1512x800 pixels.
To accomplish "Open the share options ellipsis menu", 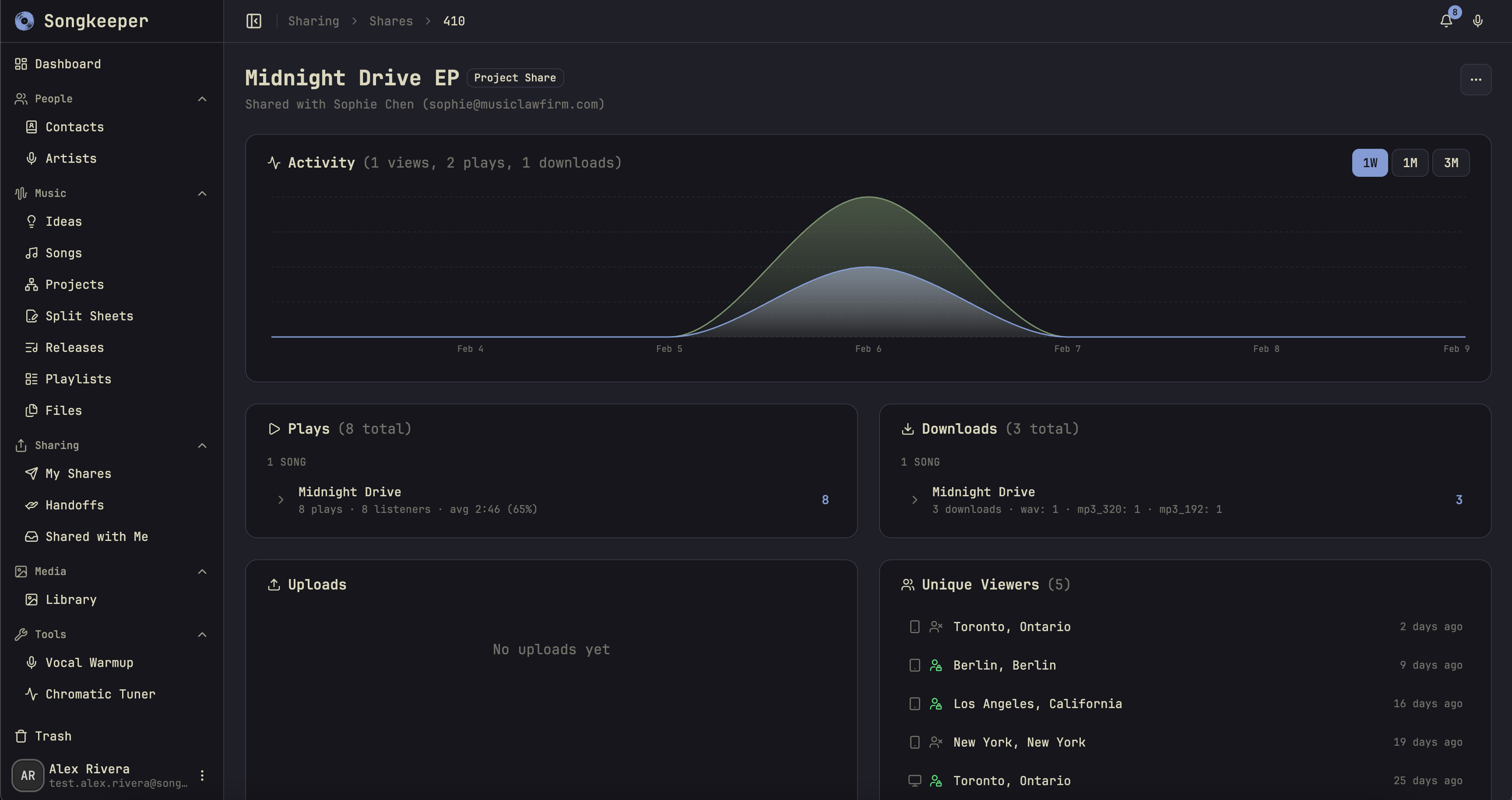I will click(1476, 79).
